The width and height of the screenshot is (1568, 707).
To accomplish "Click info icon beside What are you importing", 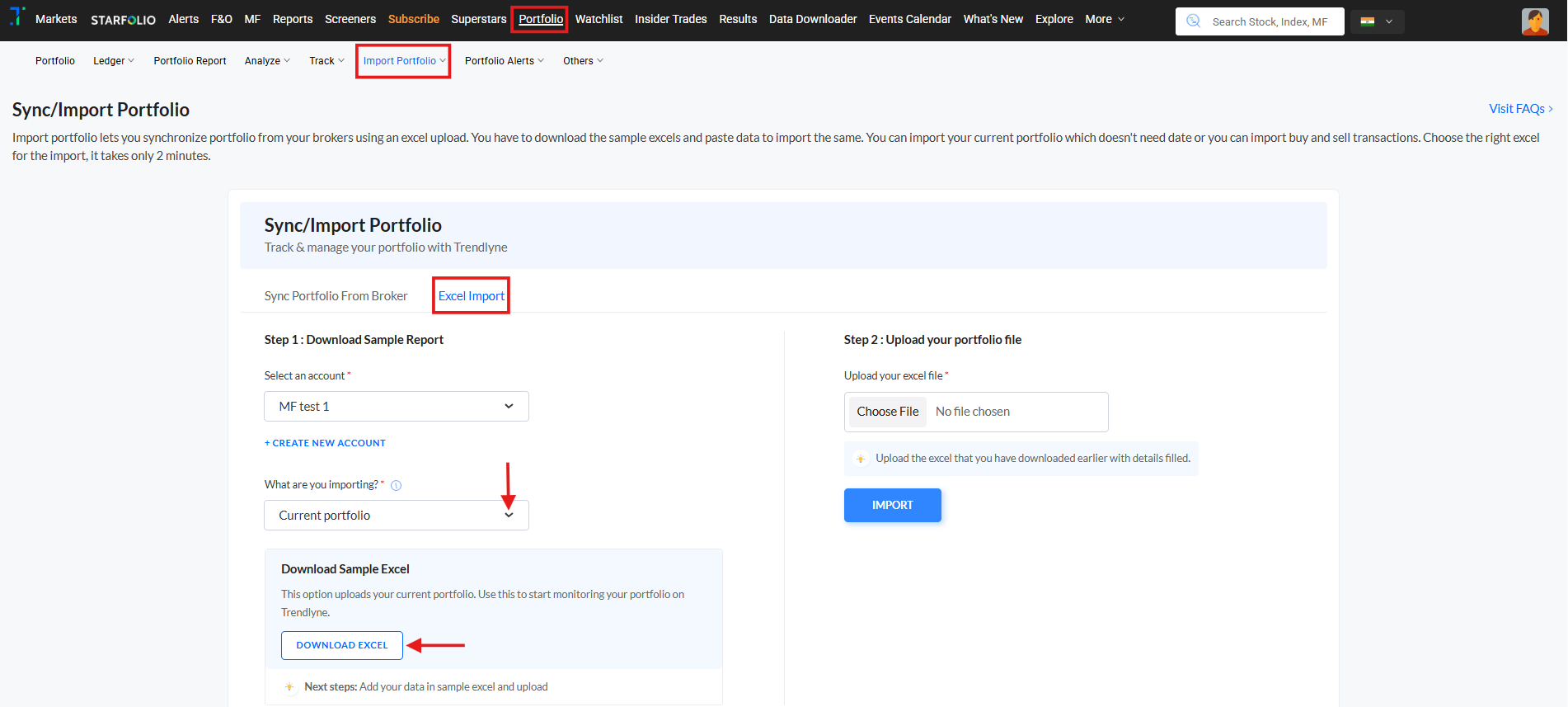I will pyautogui.click(x=396, y=485).
